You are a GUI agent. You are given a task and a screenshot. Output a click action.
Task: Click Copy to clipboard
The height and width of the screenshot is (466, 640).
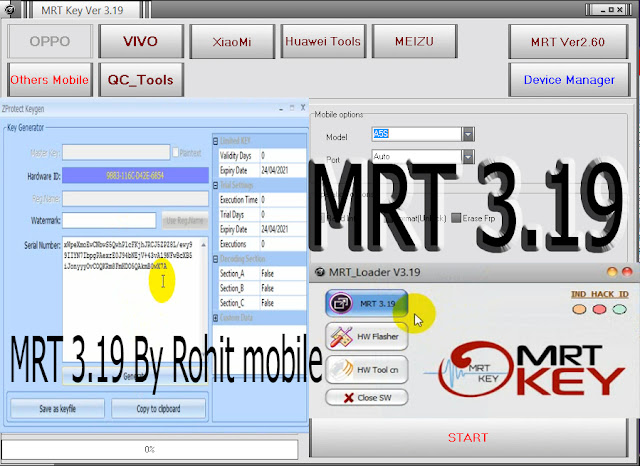(x=158, y=408)
